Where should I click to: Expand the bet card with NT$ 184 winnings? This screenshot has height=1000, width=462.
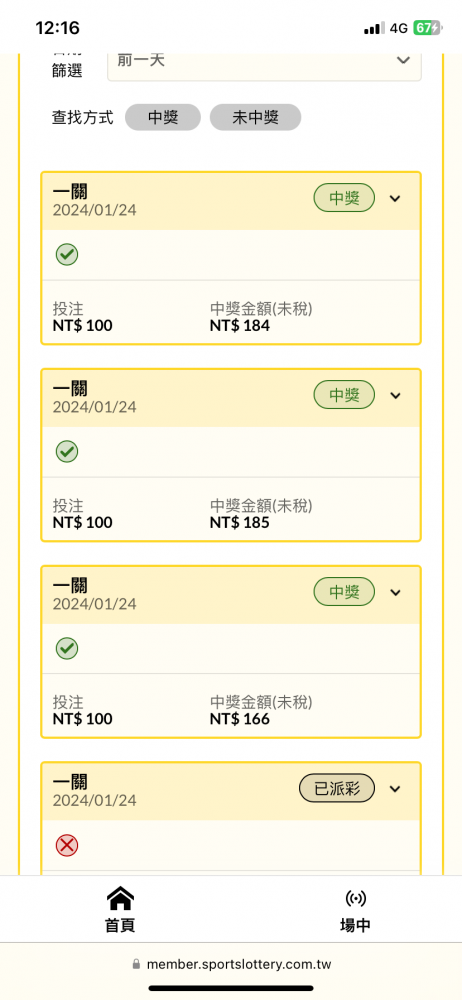(x=395, y=198)
